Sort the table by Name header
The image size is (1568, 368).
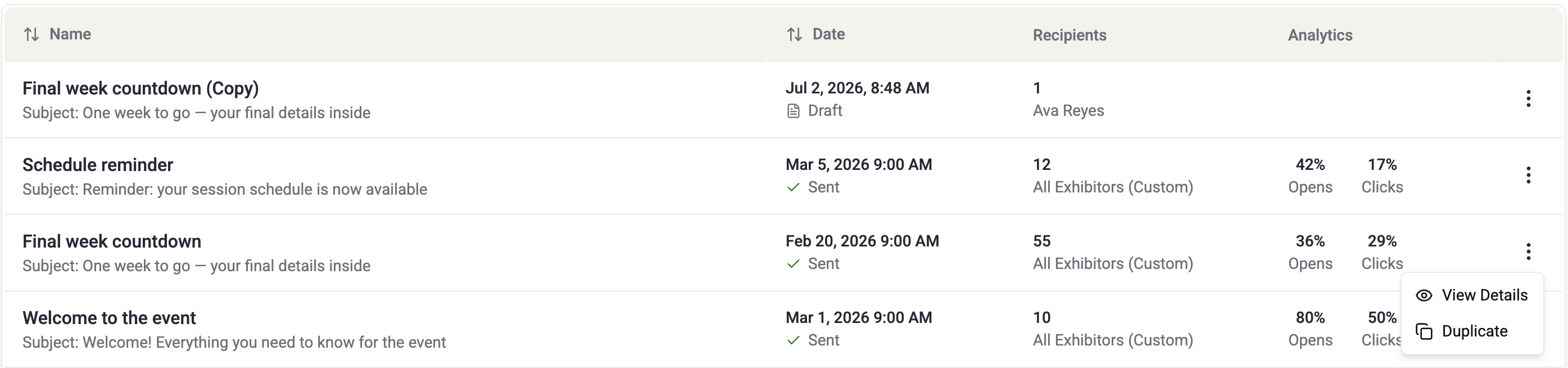(70, 34)
